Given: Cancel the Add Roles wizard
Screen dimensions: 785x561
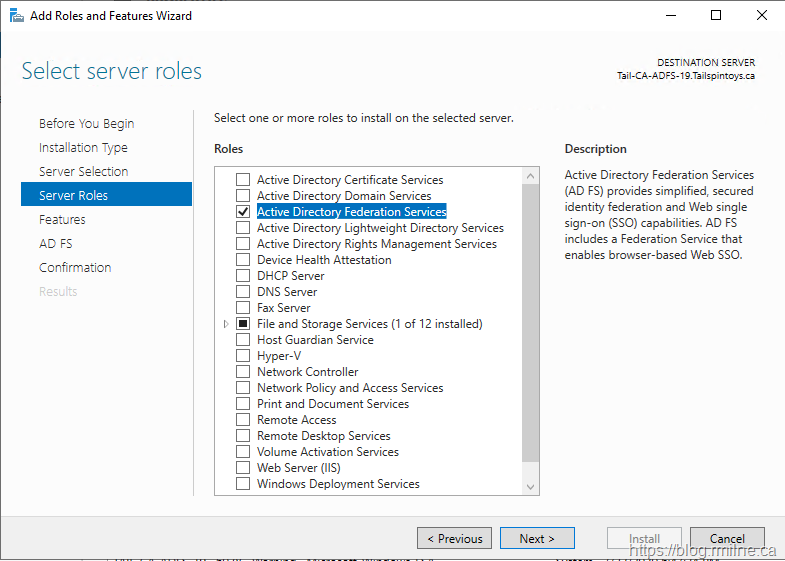Looking at the screenshot, I should [727, 538].
